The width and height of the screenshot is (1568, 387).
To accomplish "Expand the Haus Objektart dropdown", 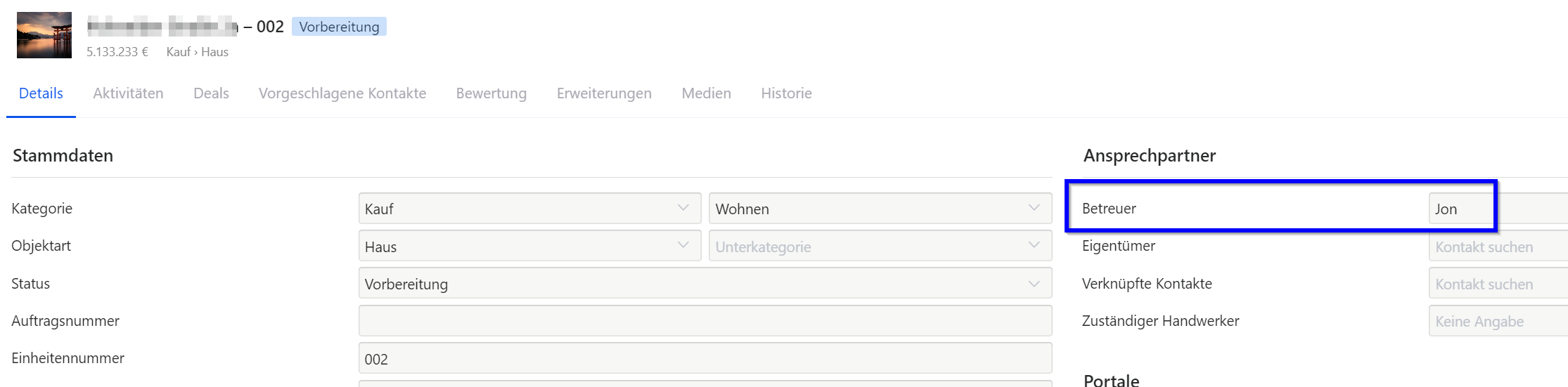I will (529, 247).
